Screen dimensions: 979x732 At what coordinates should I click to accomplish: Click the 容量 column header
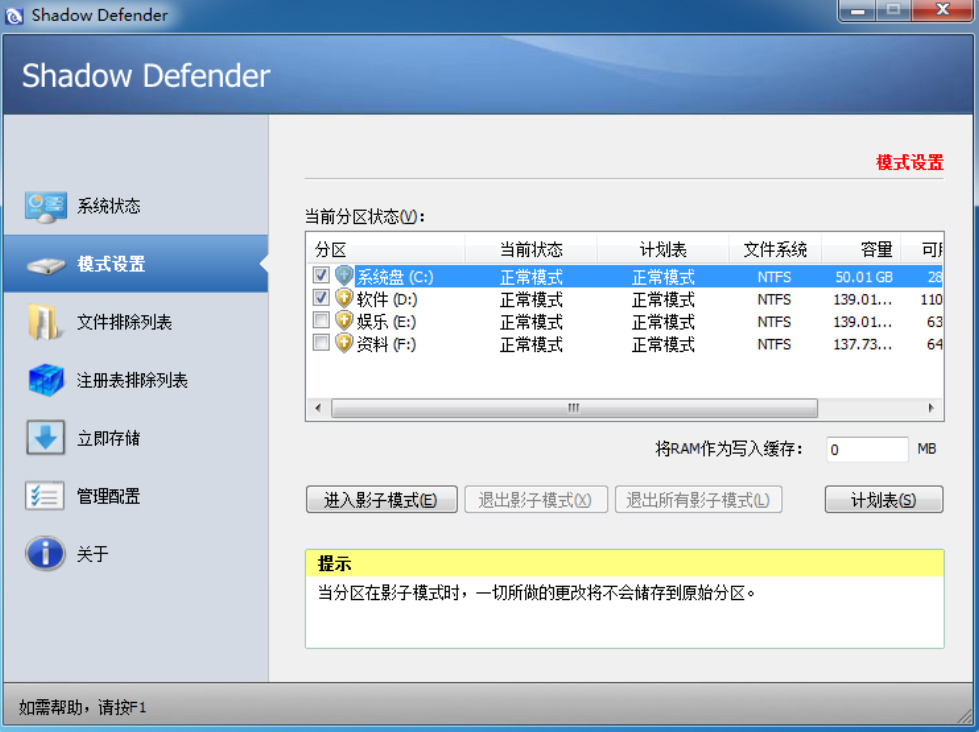pyautogui.click(x=862, y=250)
